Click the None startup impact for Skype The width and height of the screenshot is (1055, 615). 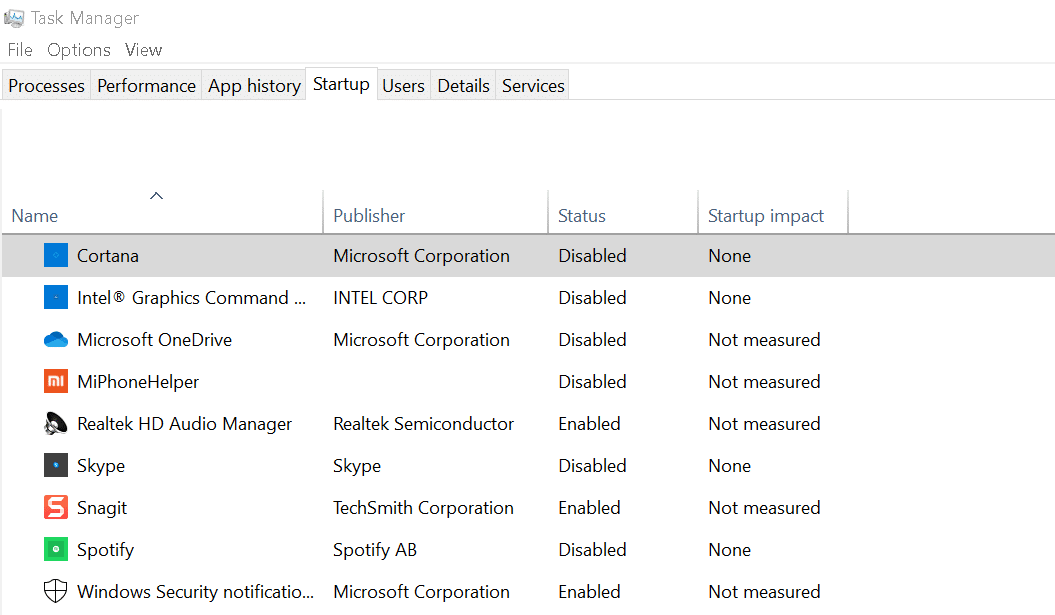coord(729,466)
